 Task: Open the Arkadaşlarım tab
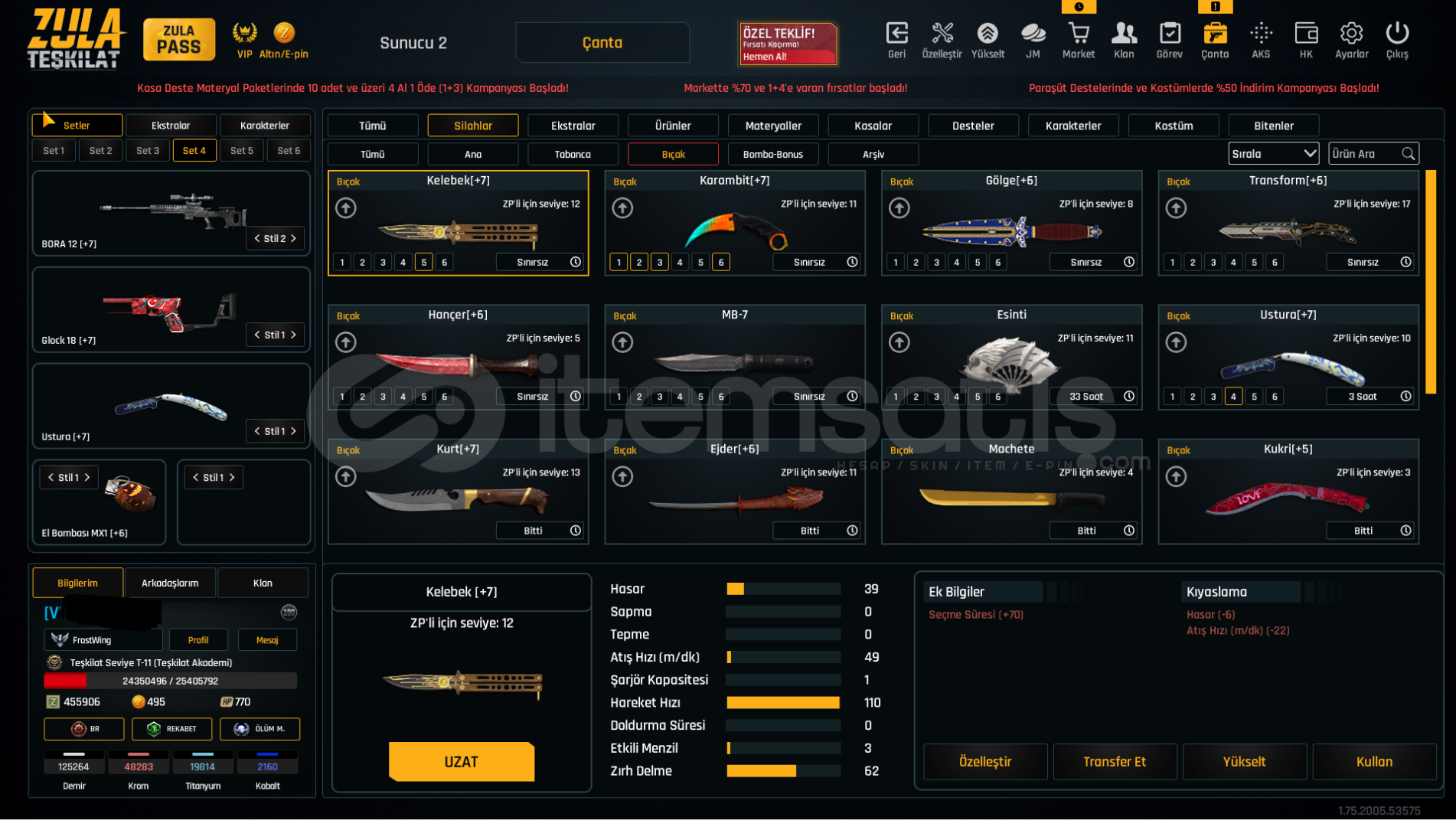[170, 583]
